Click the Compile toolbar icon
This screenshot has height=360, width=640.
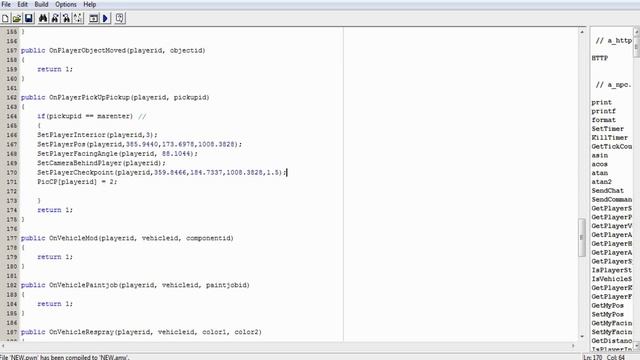[93, 18]
